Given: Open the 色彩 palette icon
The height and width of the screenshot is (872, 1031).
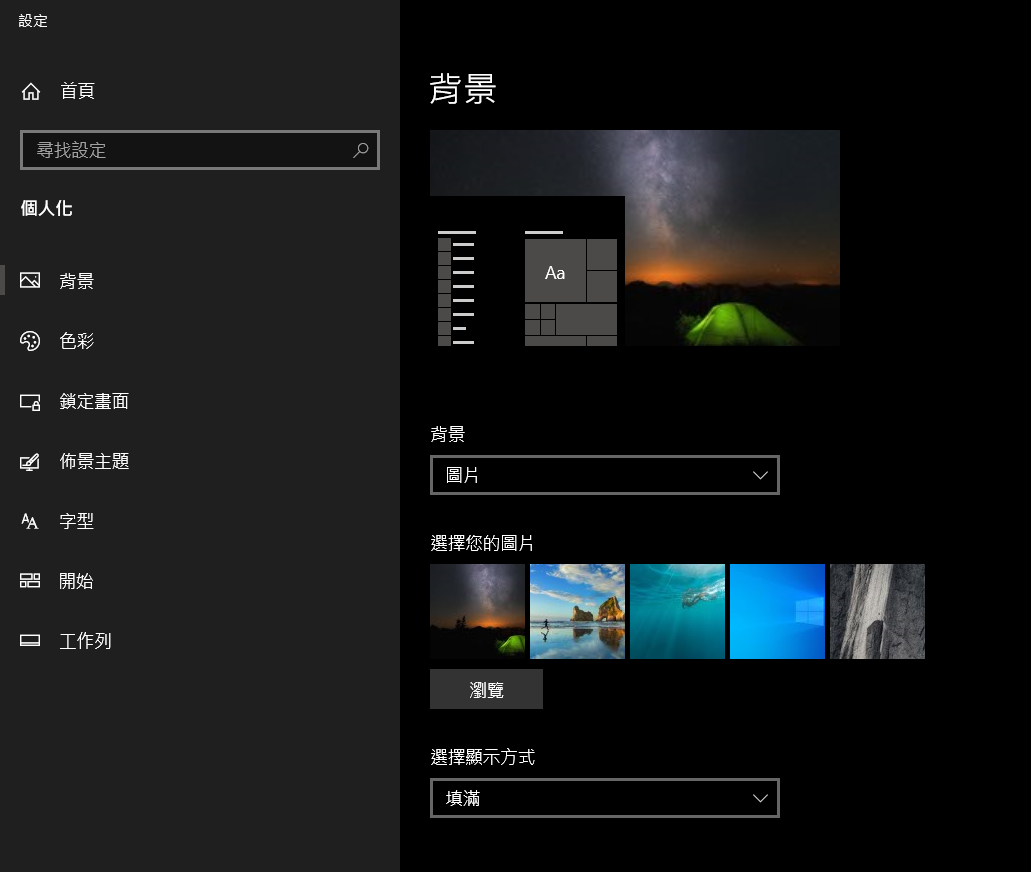Looking at the screenshot, I should [30, 341].
